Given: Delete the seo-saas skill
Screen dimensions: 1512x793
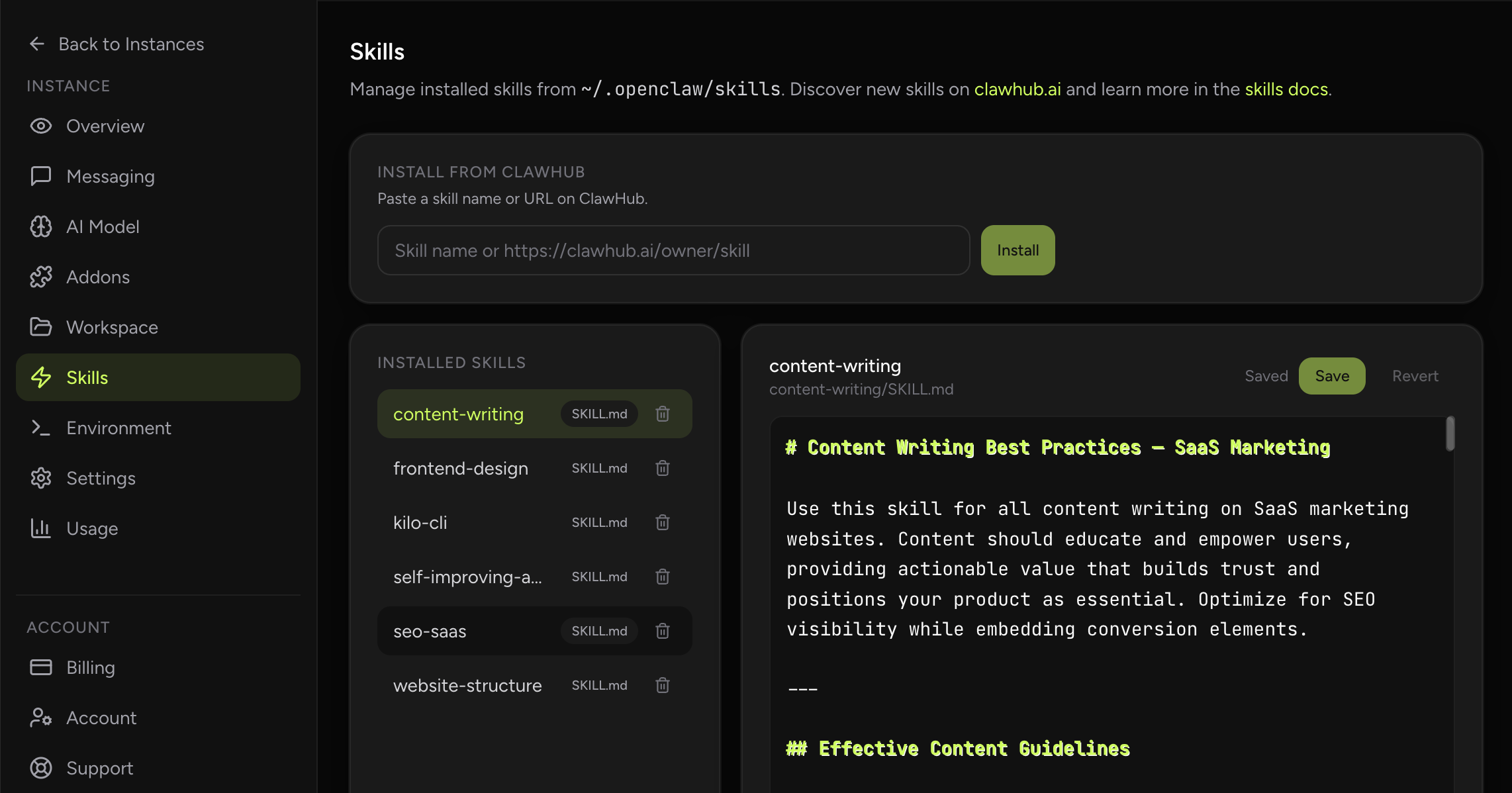Looking at the screenshot, I should click(662, 631).
